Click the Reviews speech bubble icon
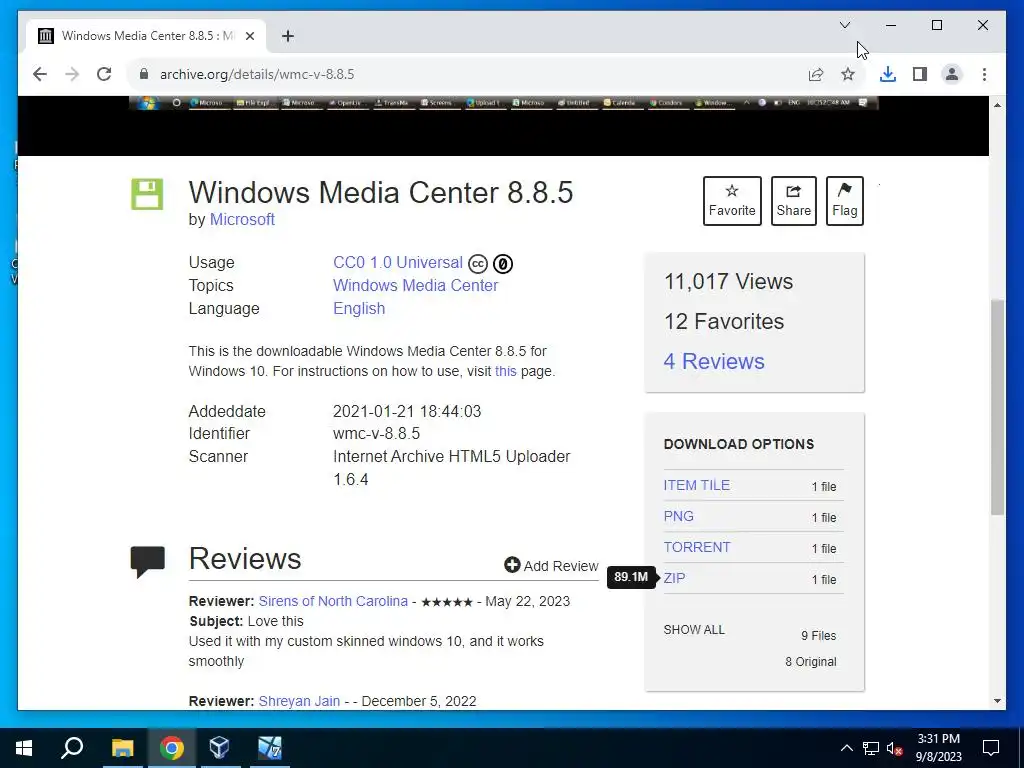Screen dimensions: 1024x768 (x=148, y=562)
